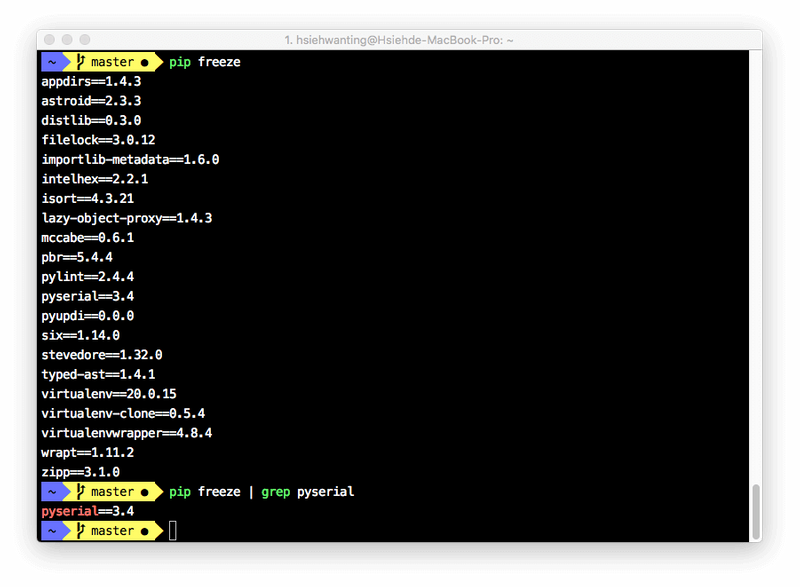
Task: Click the window title hsiehwanting@Hsiehde-MacBook-Pro
Action: (399, 39)
